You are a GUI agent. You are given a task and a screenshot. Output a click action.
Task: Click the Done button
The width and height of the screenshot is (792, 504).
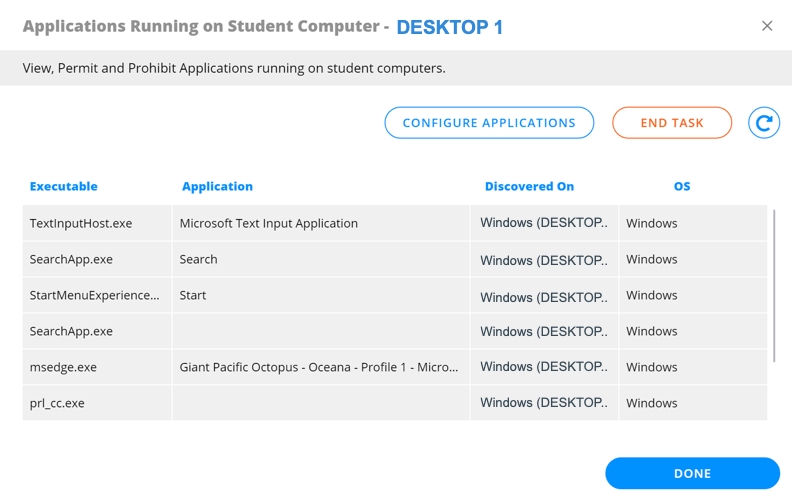click(692, 473)
